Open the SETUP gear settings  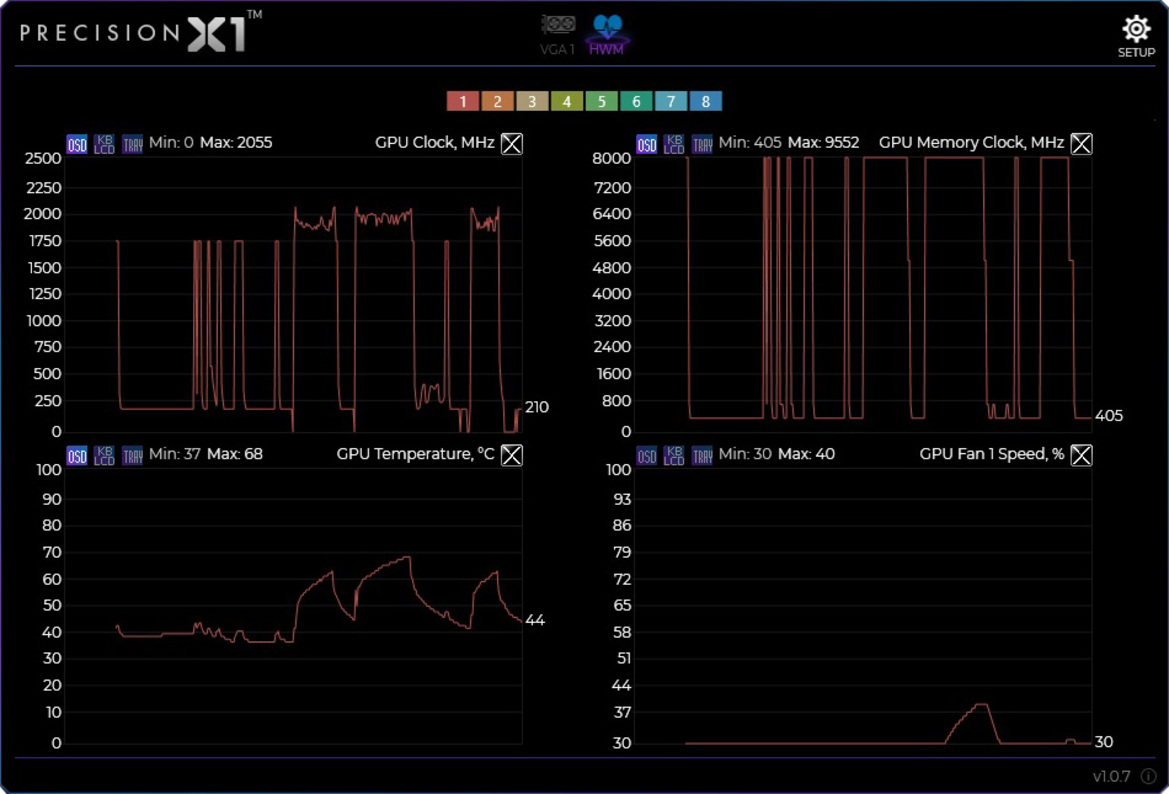coord(1136,36)
